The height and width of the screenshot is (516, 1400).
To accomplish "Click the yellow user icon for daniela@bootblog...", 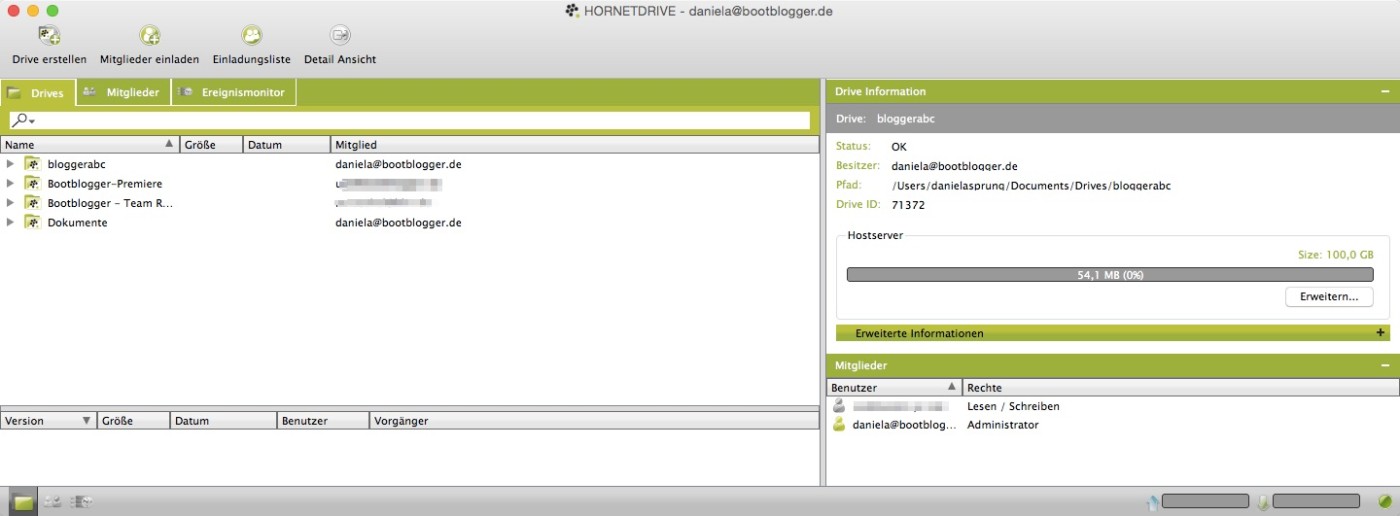I will [839, 425].
